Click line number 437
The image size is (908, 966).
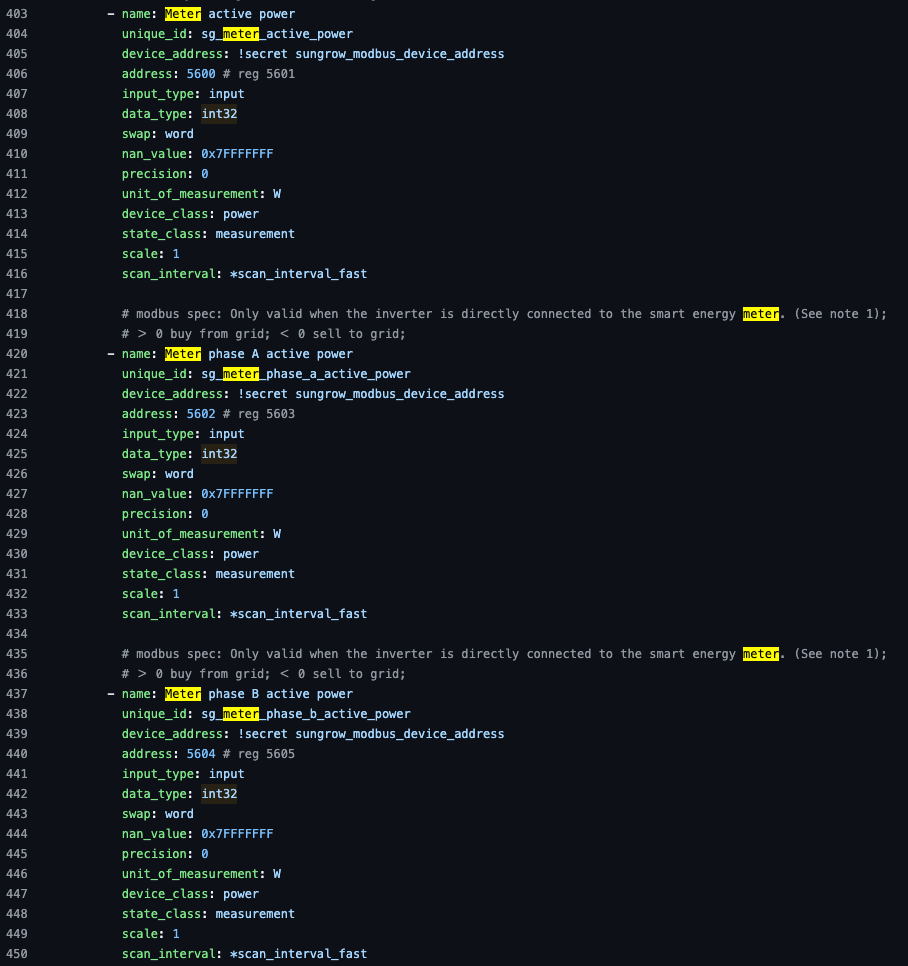[x=17, y=694]
